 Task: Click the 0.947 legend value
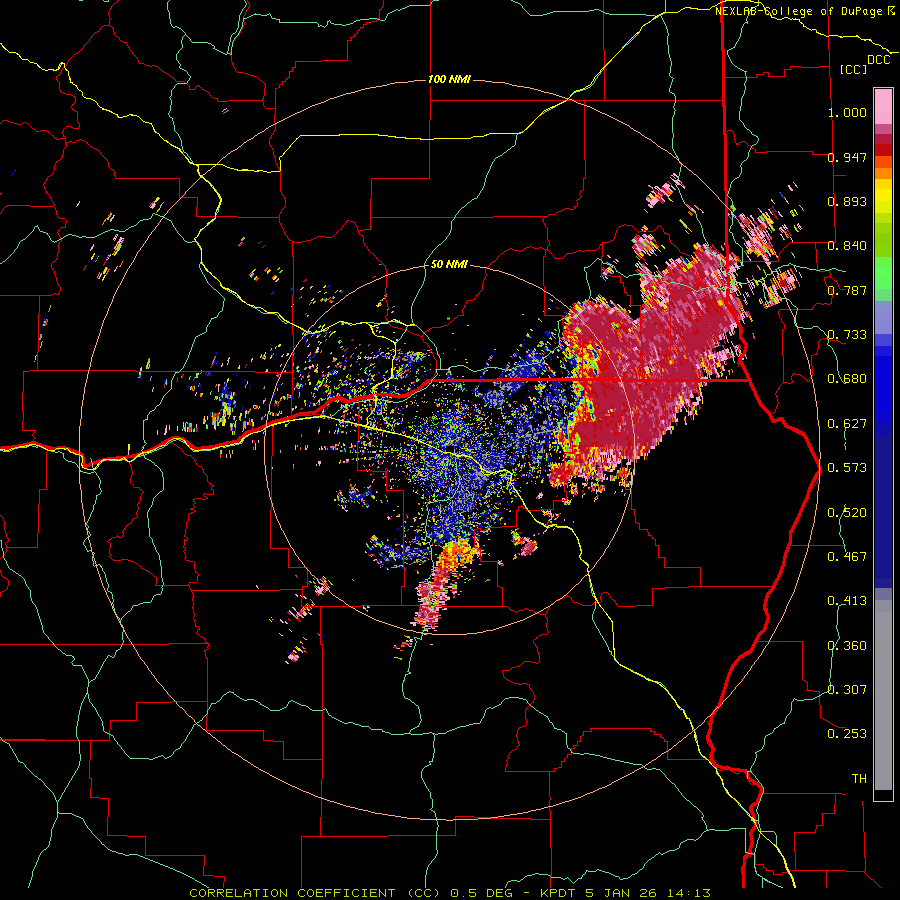[847, 157]
